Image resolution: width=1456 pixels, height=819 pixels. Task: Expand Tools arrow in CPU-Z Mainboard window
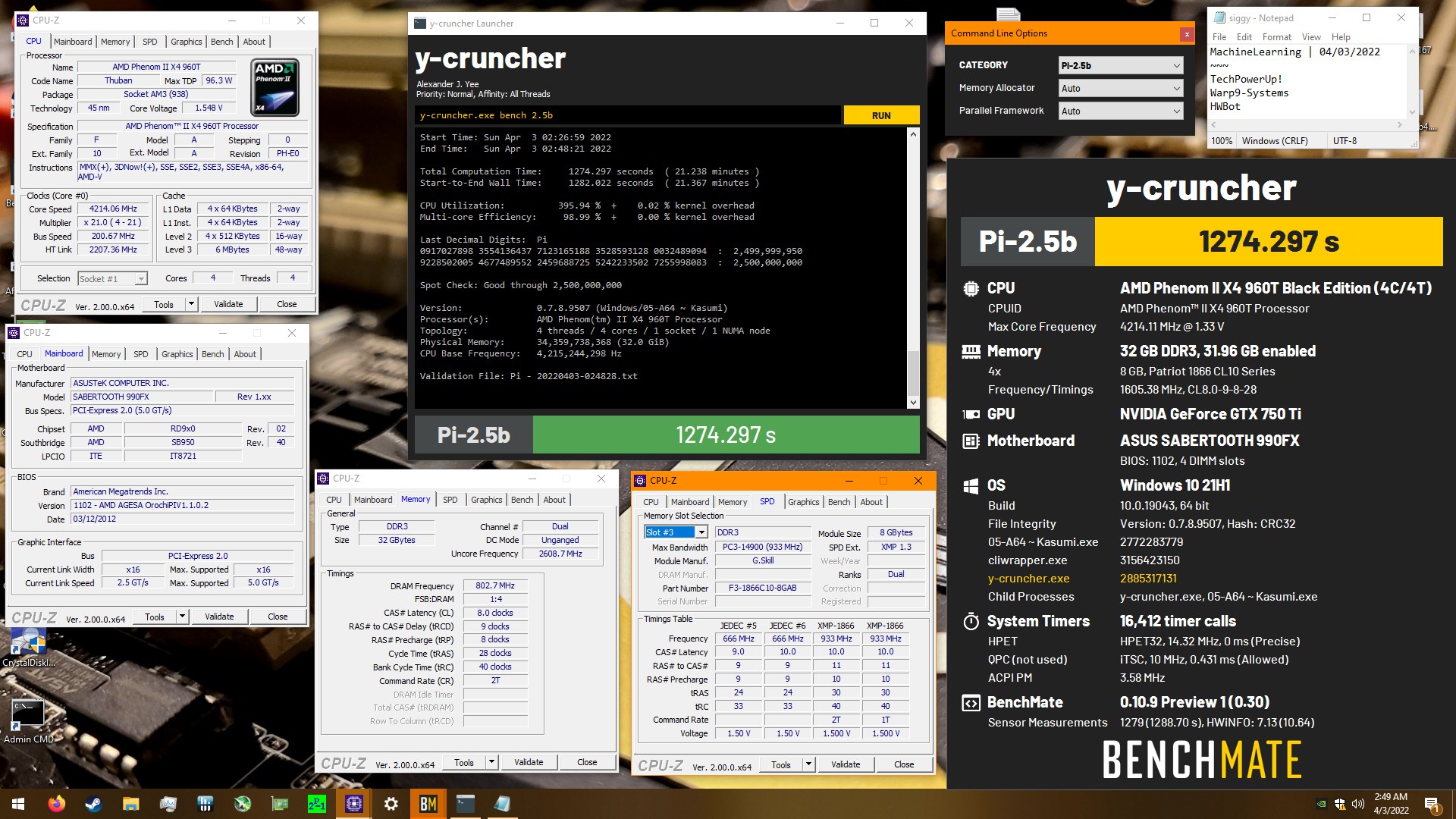coord(182,617)
